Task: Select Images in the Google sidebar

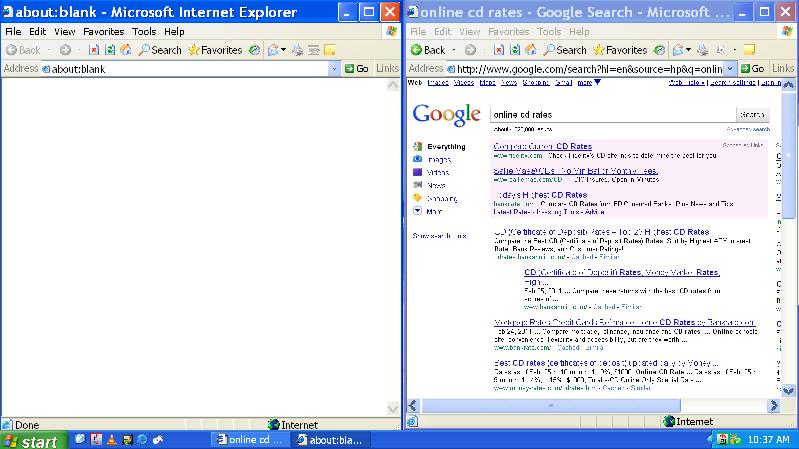Action: (432, 160)
